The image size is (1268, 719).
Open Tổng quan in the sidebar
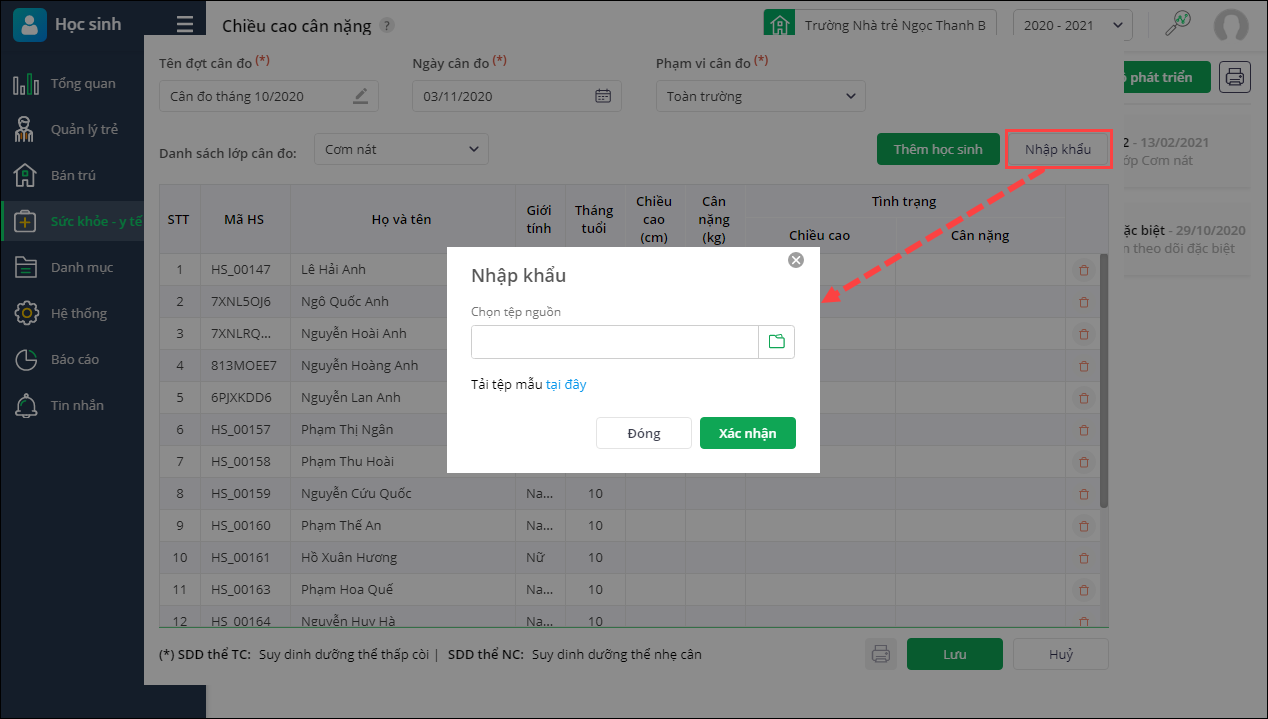click(83, 83)
